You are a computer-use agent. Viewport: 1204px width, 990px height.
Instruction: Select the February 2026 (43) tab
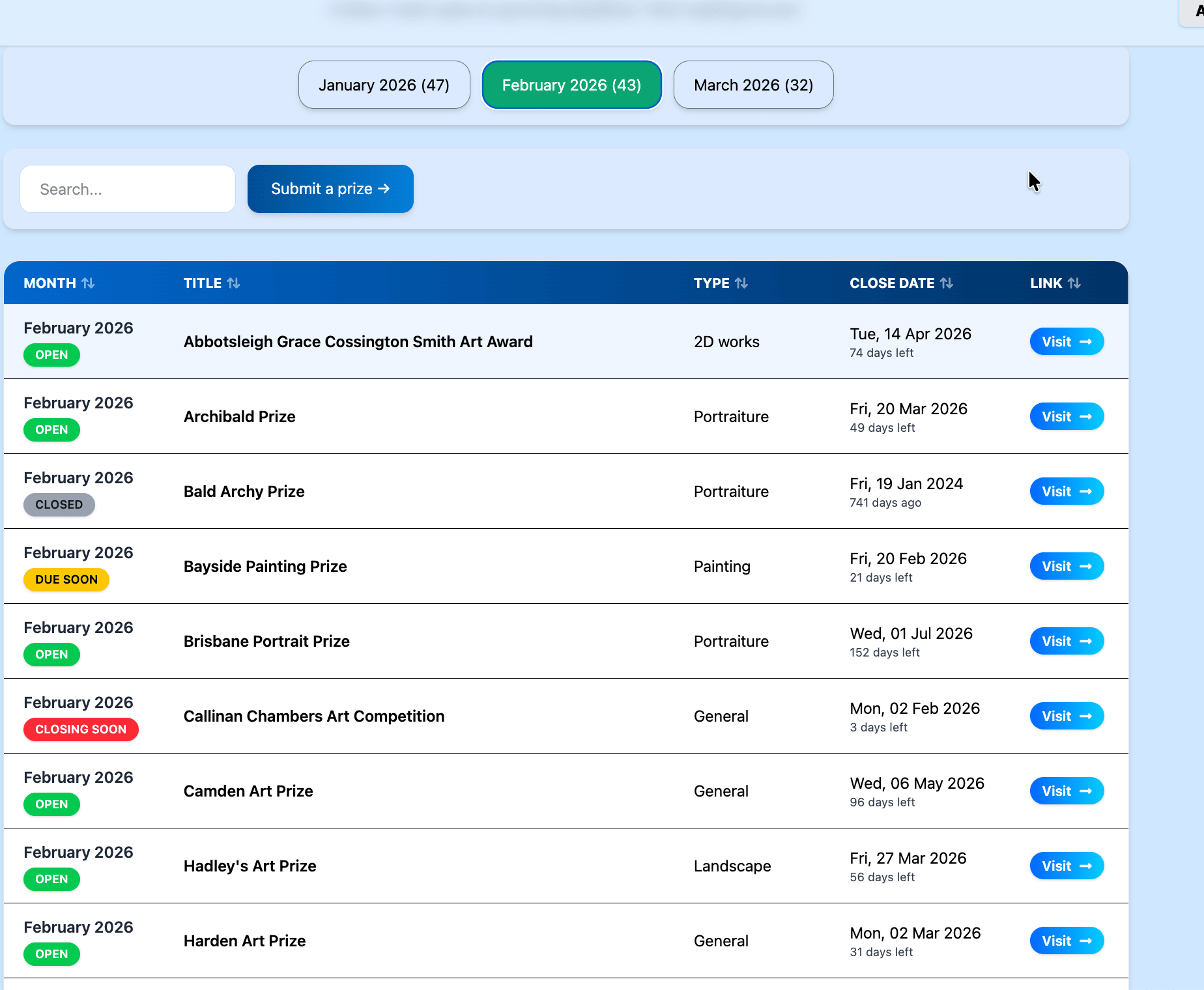tap(571, 85)
